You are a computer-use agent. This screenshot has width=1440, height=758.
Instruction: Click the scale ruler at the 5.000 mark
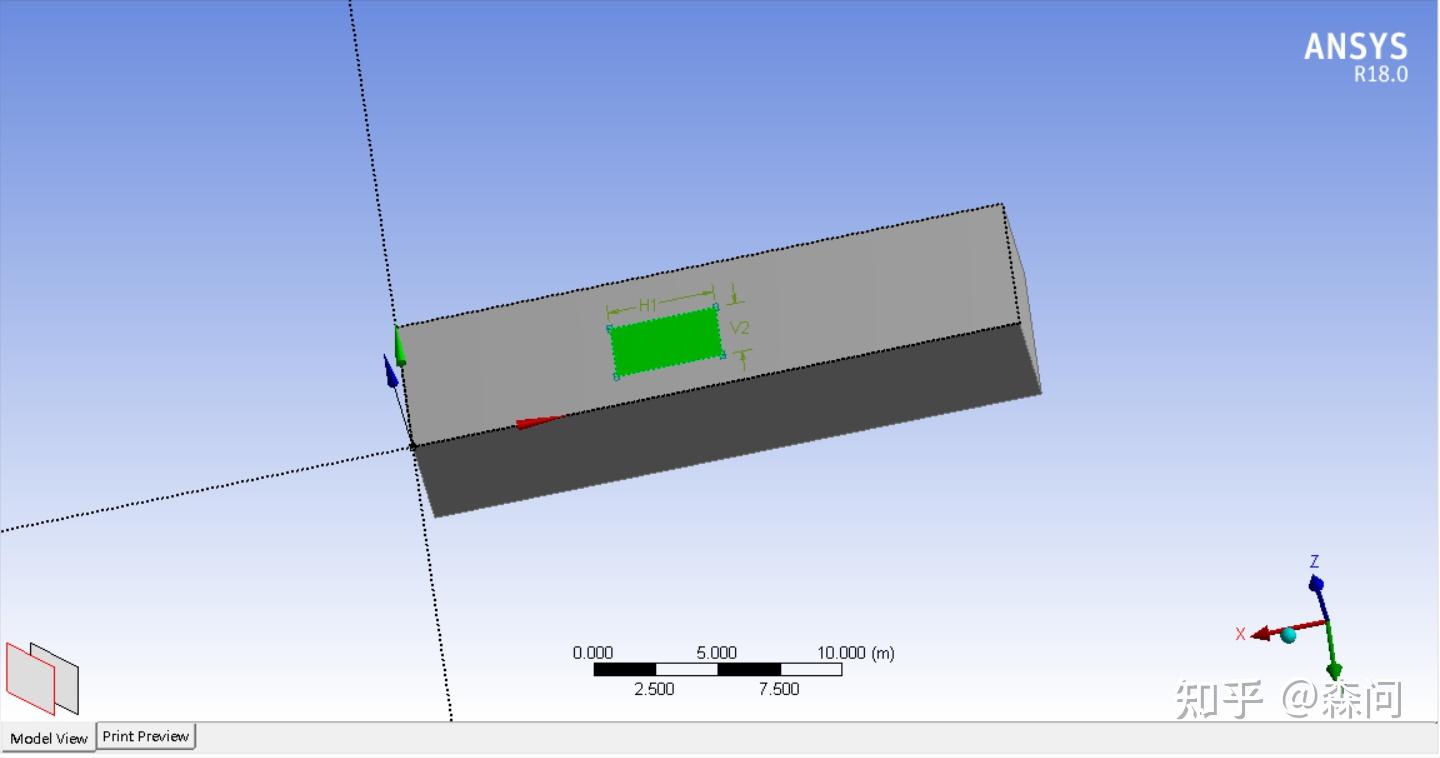point(716,669)
